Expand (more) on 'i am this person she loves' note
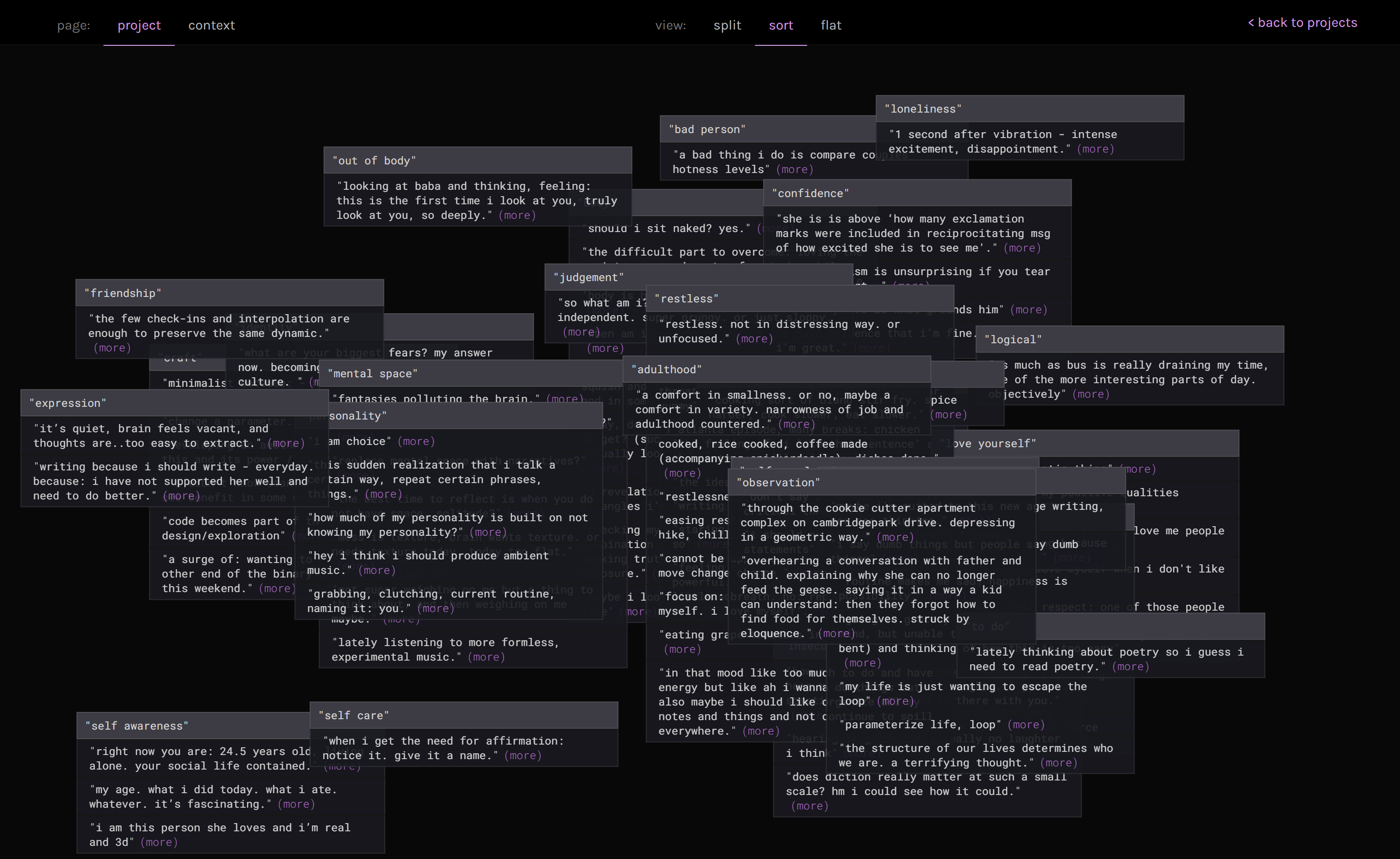Image resolution: width=1400 pixels, height=859 pixels. [x=159, y=842]
